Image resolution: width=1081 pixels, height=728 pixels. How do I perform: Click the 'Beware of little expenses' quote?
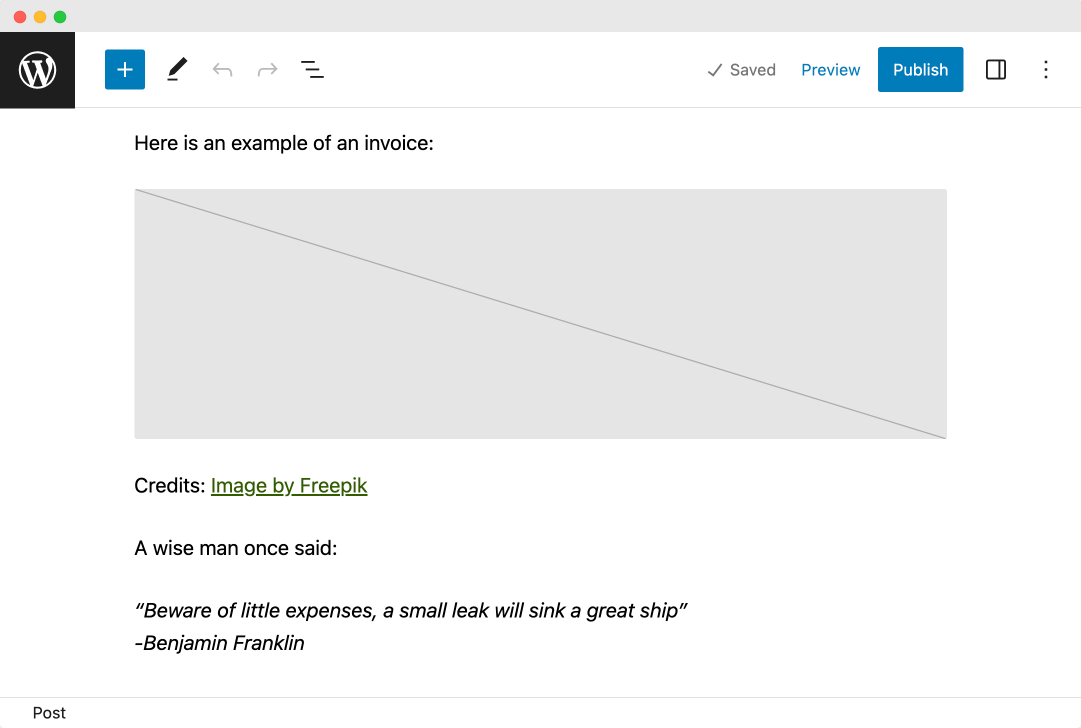pos(411,610)
